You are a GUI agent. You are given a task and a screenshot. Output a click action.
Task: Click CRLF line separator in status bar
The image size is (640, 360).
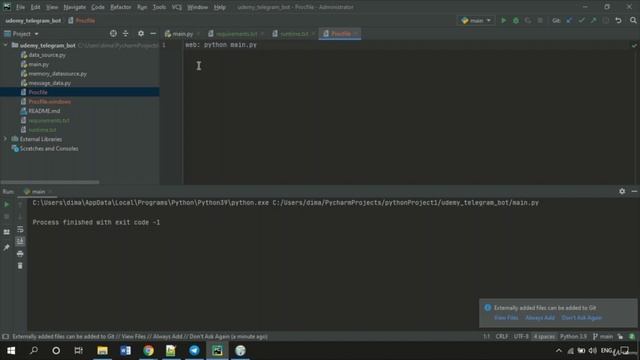[502, 336]
